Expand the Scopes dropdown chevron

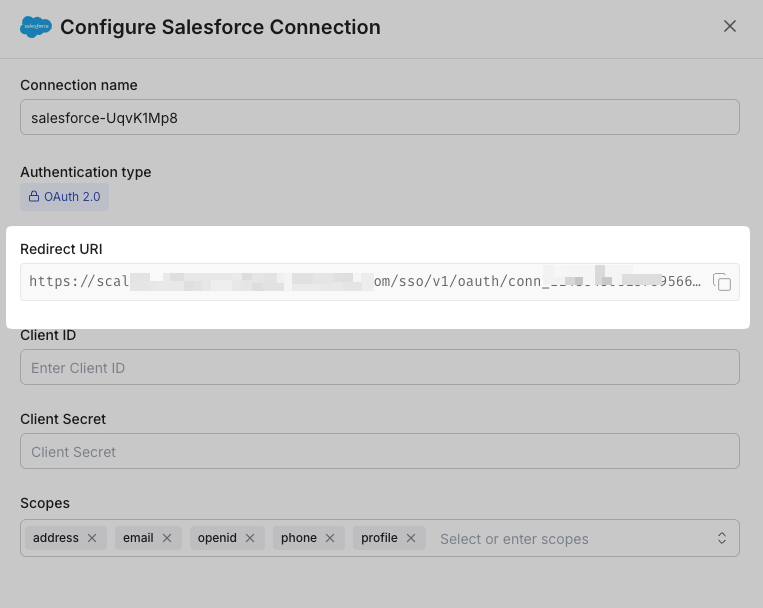click(x=722, y=538)
